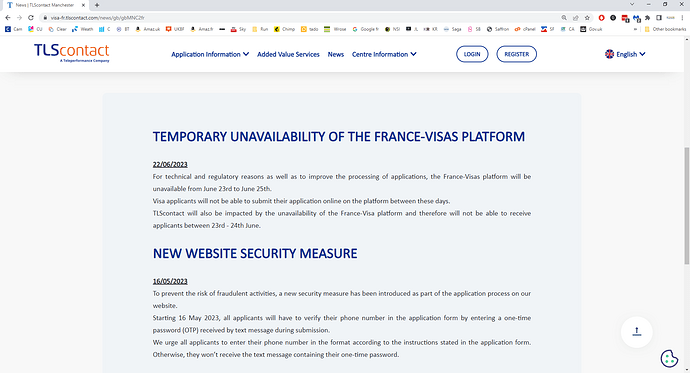Go back with the browser arrow

coord(8,18)
